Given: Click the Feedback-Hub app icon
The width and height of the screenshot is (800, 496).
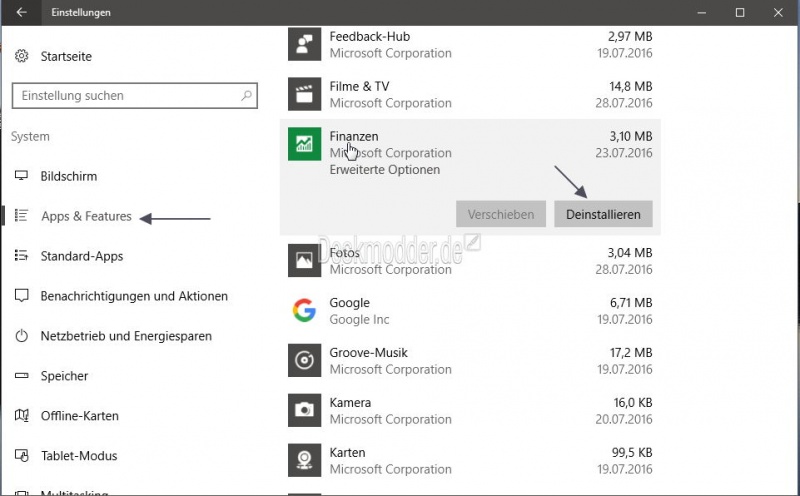Looking at the screenshot, I should click(x=304, y=44).
